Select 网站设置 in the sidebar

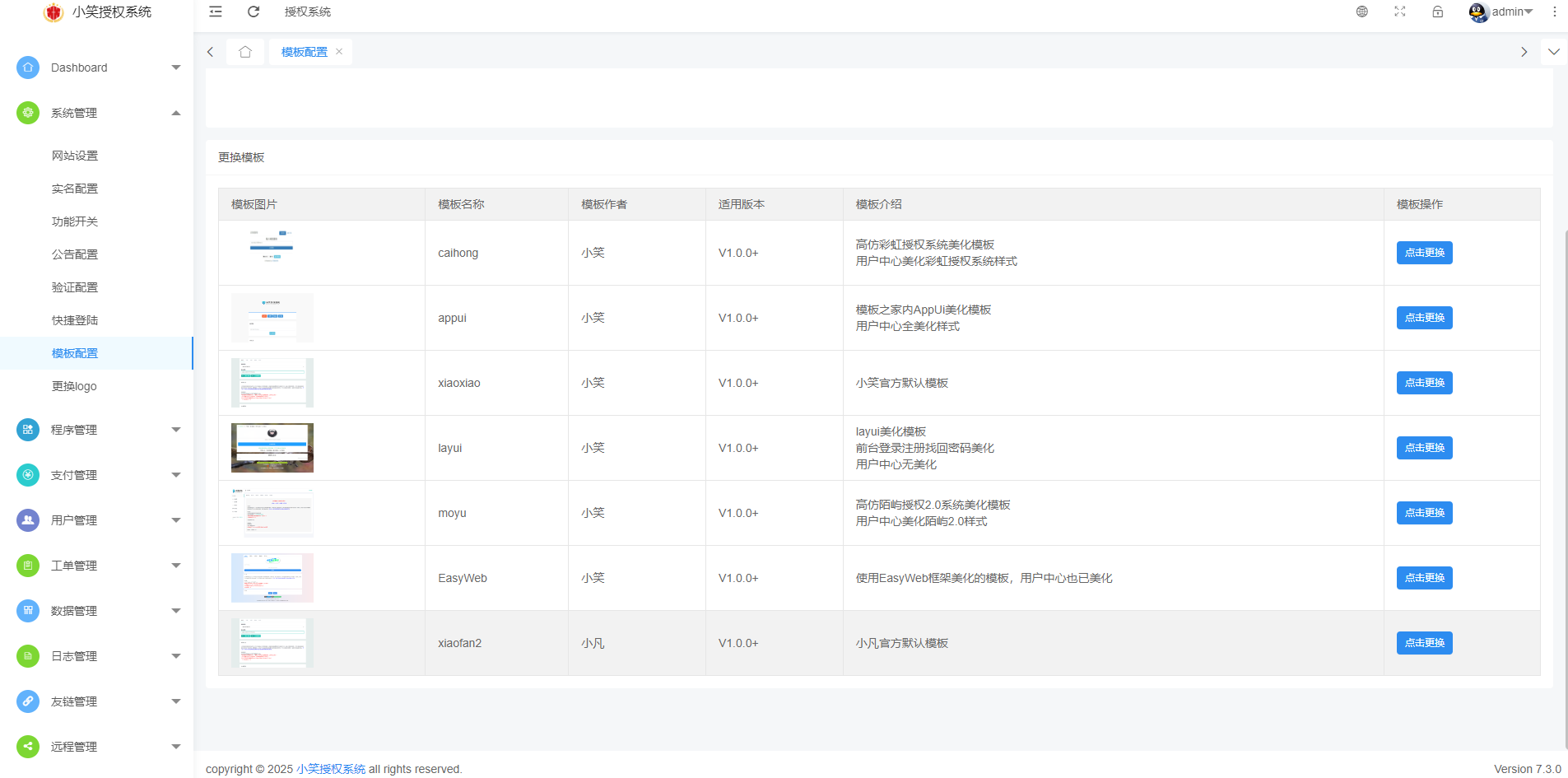coord(75,156)
